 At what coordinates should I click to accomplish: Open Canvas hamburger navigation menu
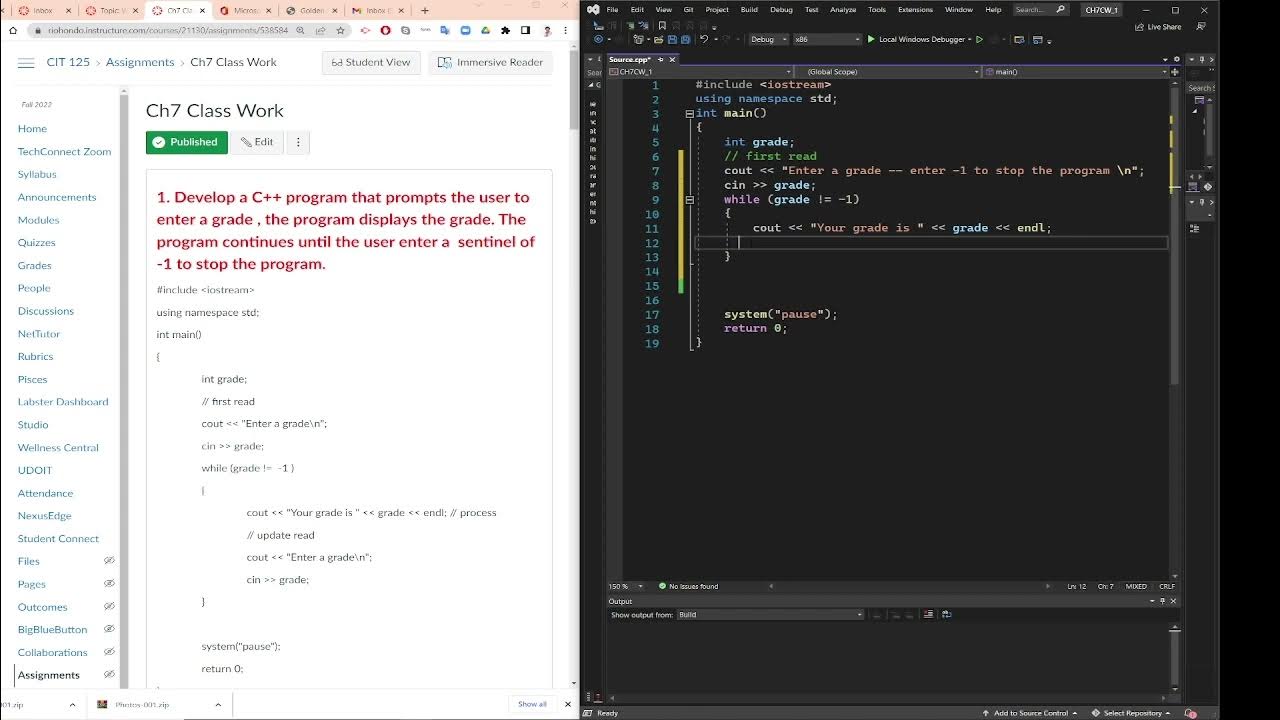[26, 62]
